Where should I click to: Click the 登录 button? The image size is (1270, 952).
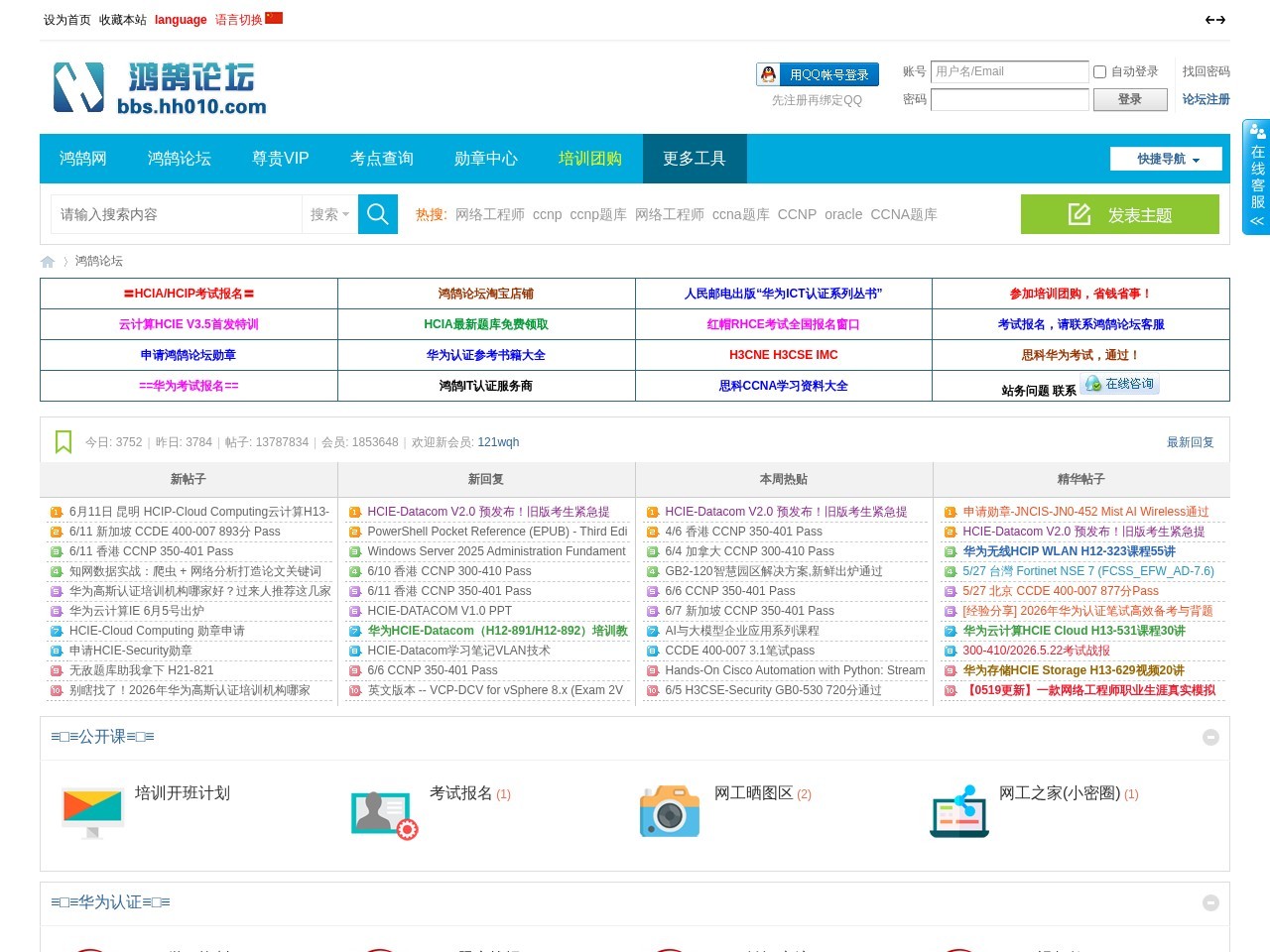tap(1129, 99)
